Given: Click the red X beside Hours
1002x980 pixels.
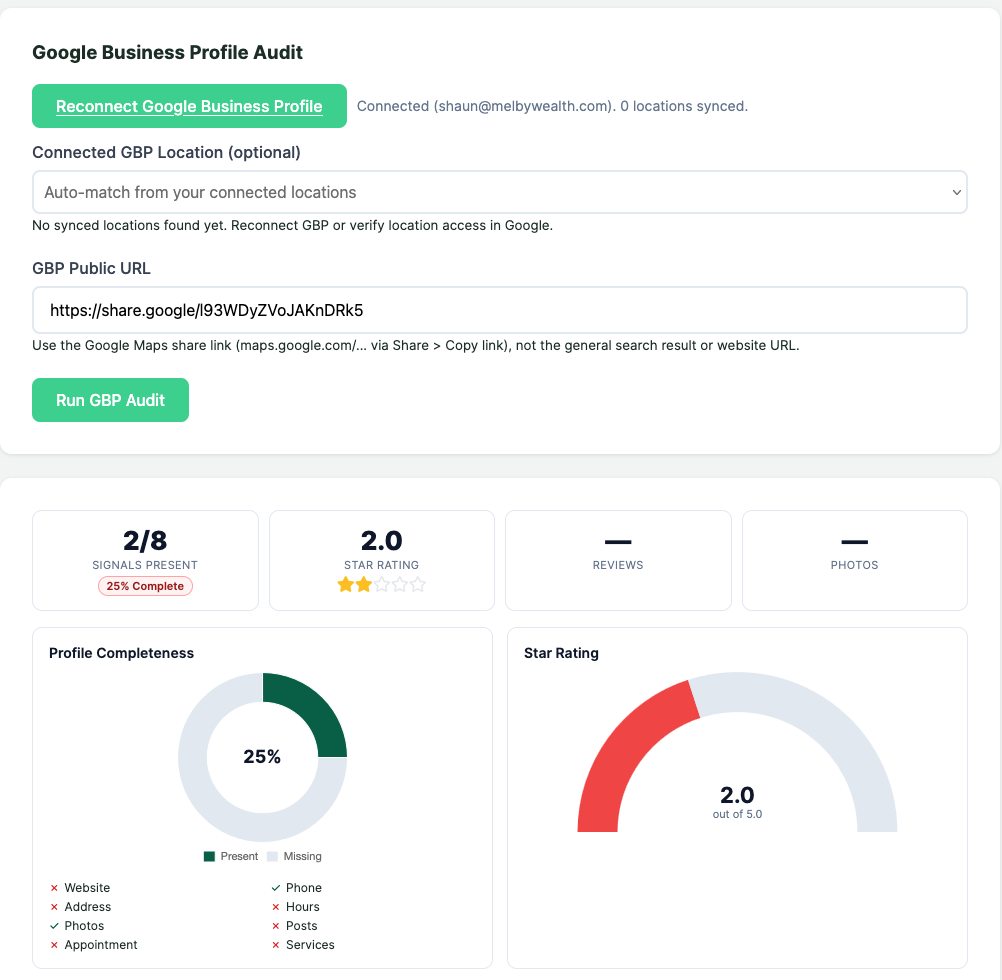Looking at the screenshot, I should [x=276, y=907].
